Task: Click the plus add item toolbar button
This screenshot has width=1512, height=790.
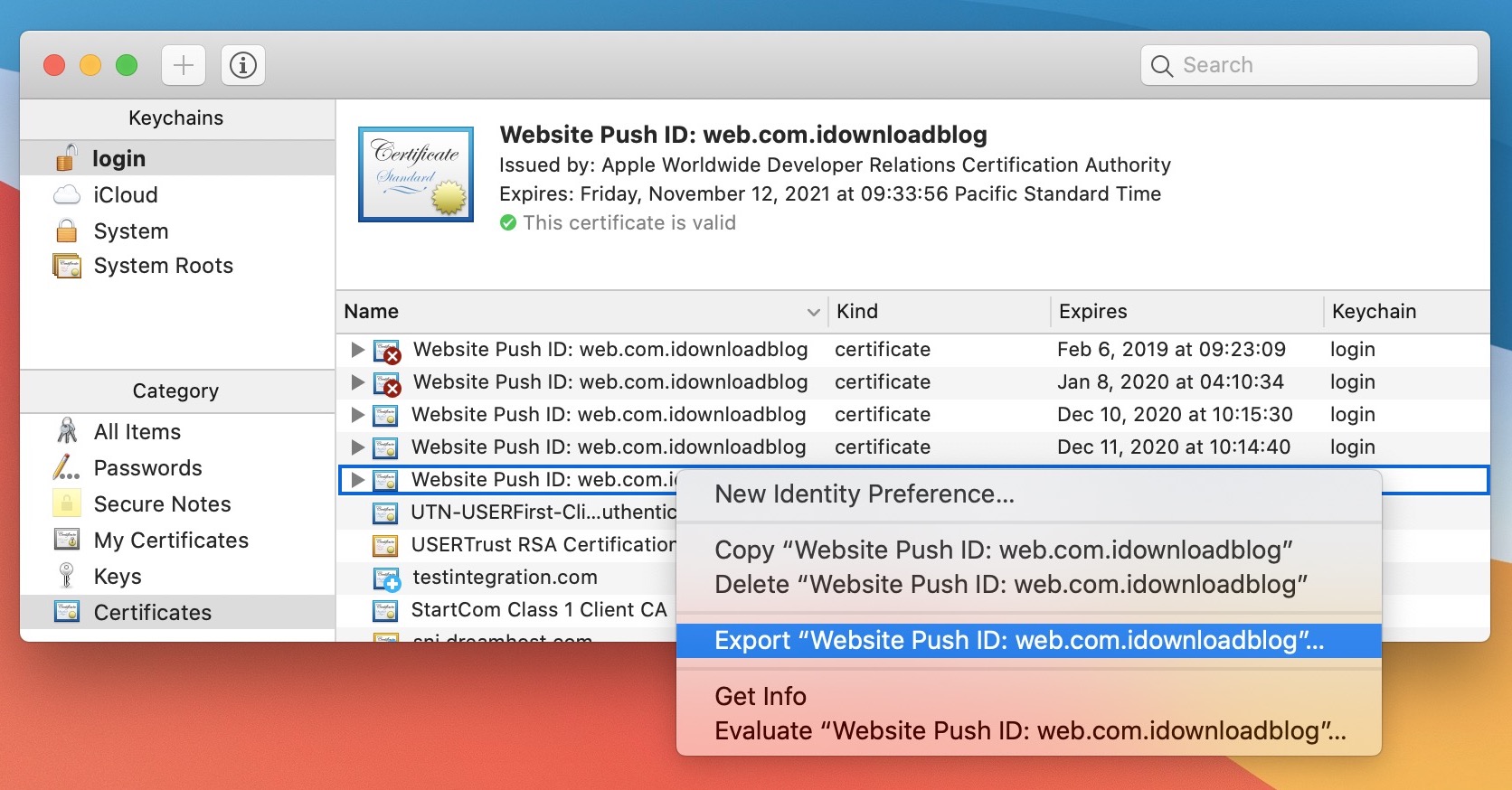Action: (x=184, y=65)
